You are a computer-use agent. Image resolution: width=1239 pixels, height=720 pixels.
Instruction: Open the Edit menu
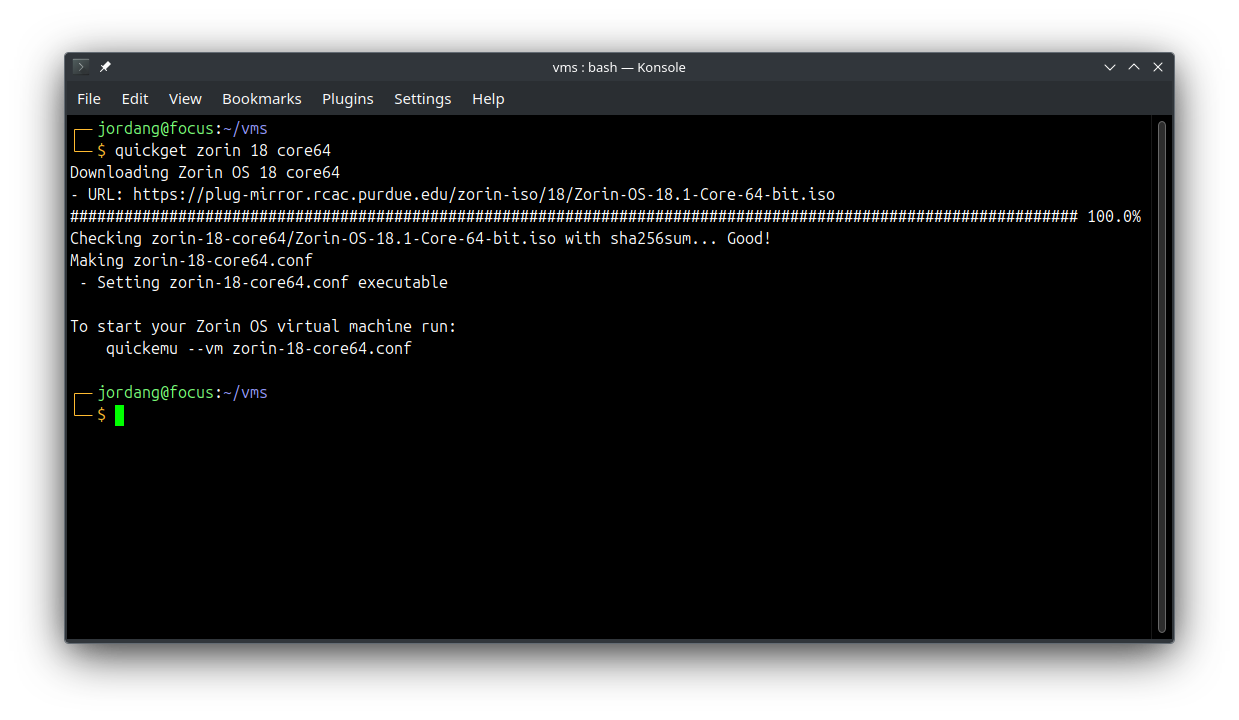135,99
